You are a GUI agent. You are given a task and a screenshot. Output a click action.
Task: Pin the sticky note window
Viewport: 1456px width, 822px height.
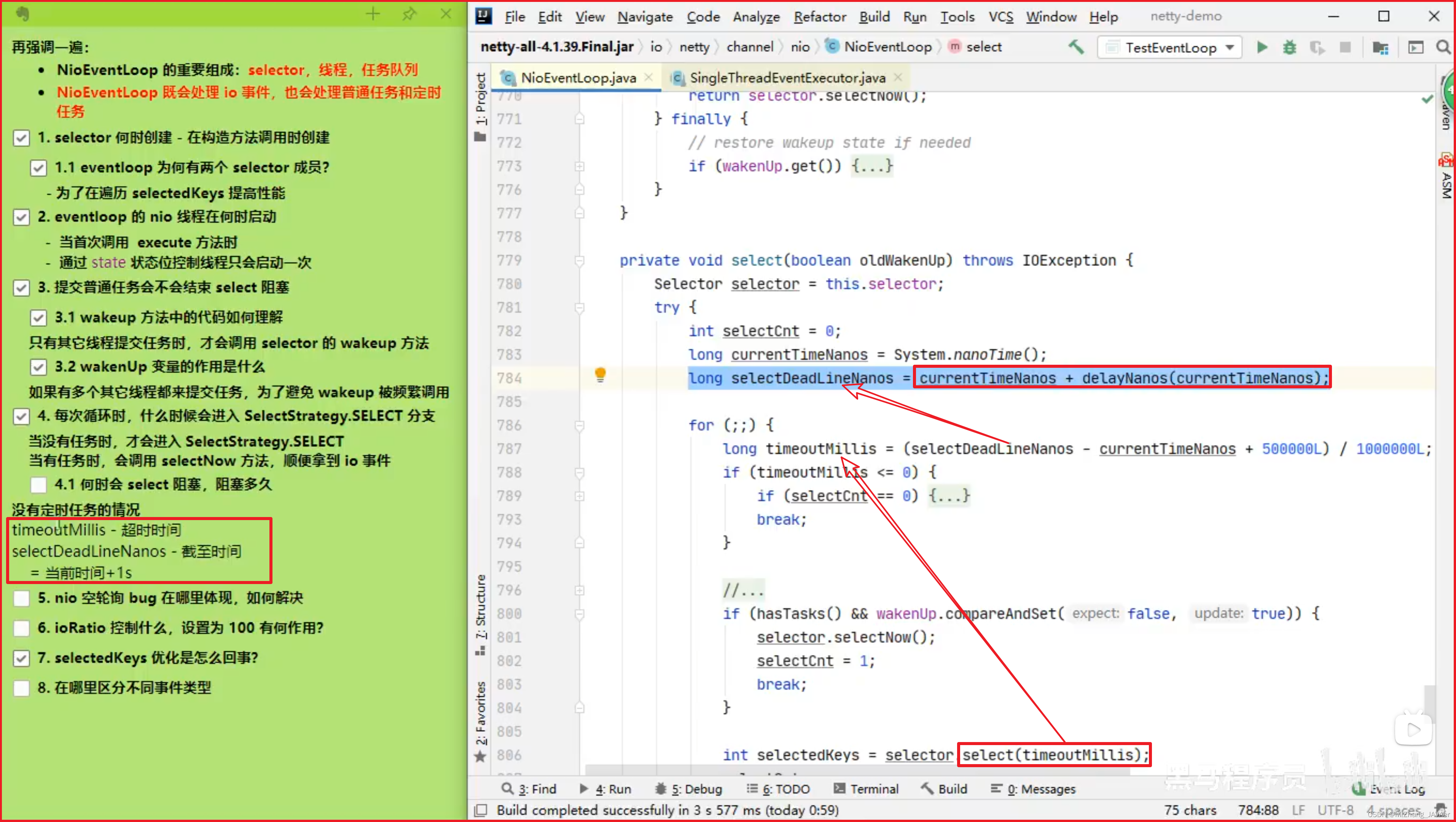point(409,14)
